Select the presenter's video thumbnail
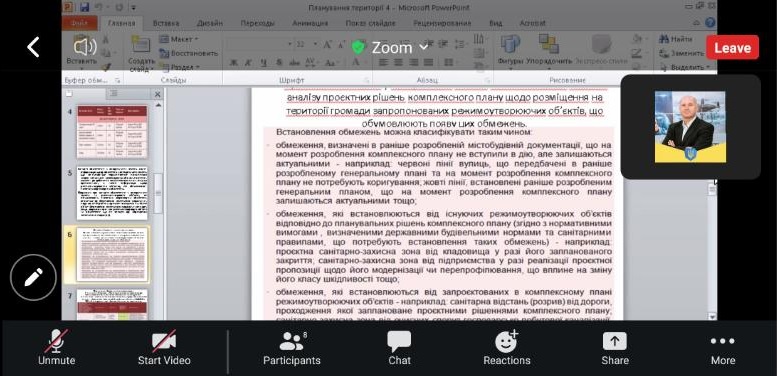777x376 pixels. coord(690,127)
